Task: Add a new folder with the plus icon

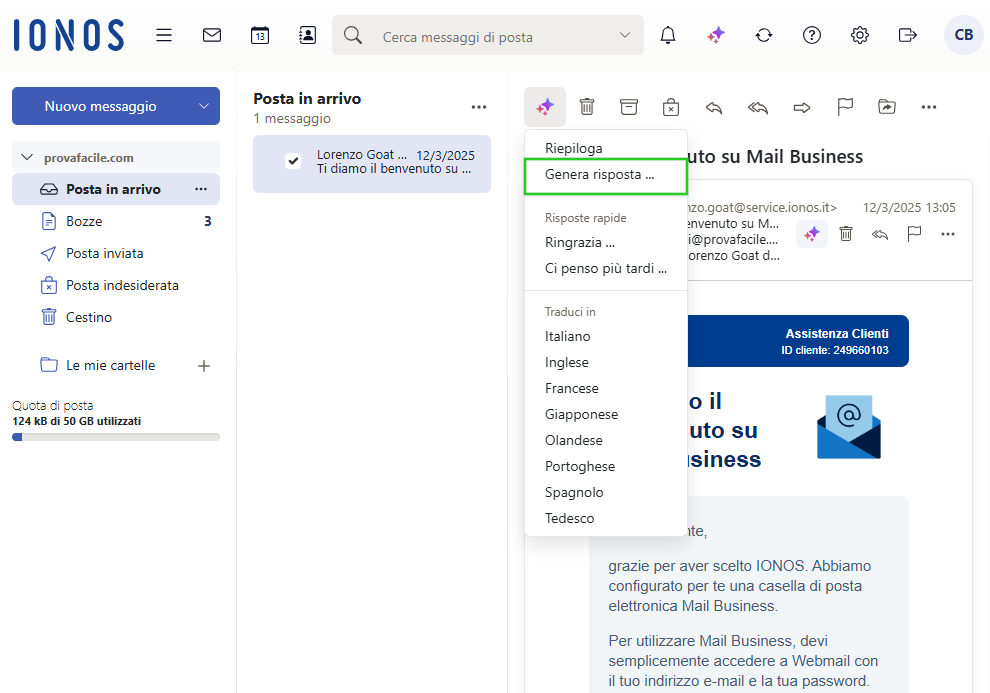Action: (204, 366)
